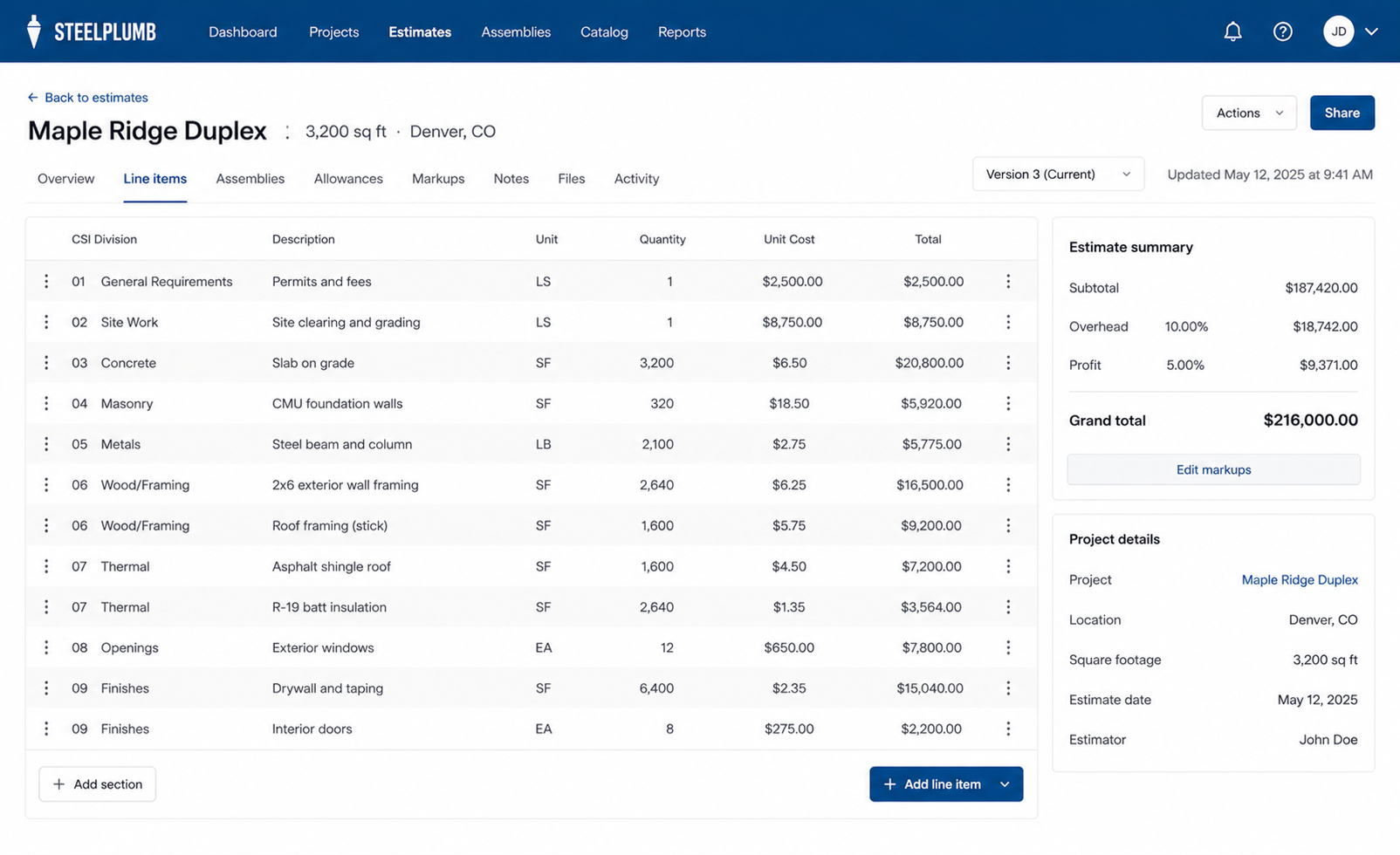Open row menu for Exterior windows
The height and width of the screenshot is (855, 1400).
(1008, 647)
